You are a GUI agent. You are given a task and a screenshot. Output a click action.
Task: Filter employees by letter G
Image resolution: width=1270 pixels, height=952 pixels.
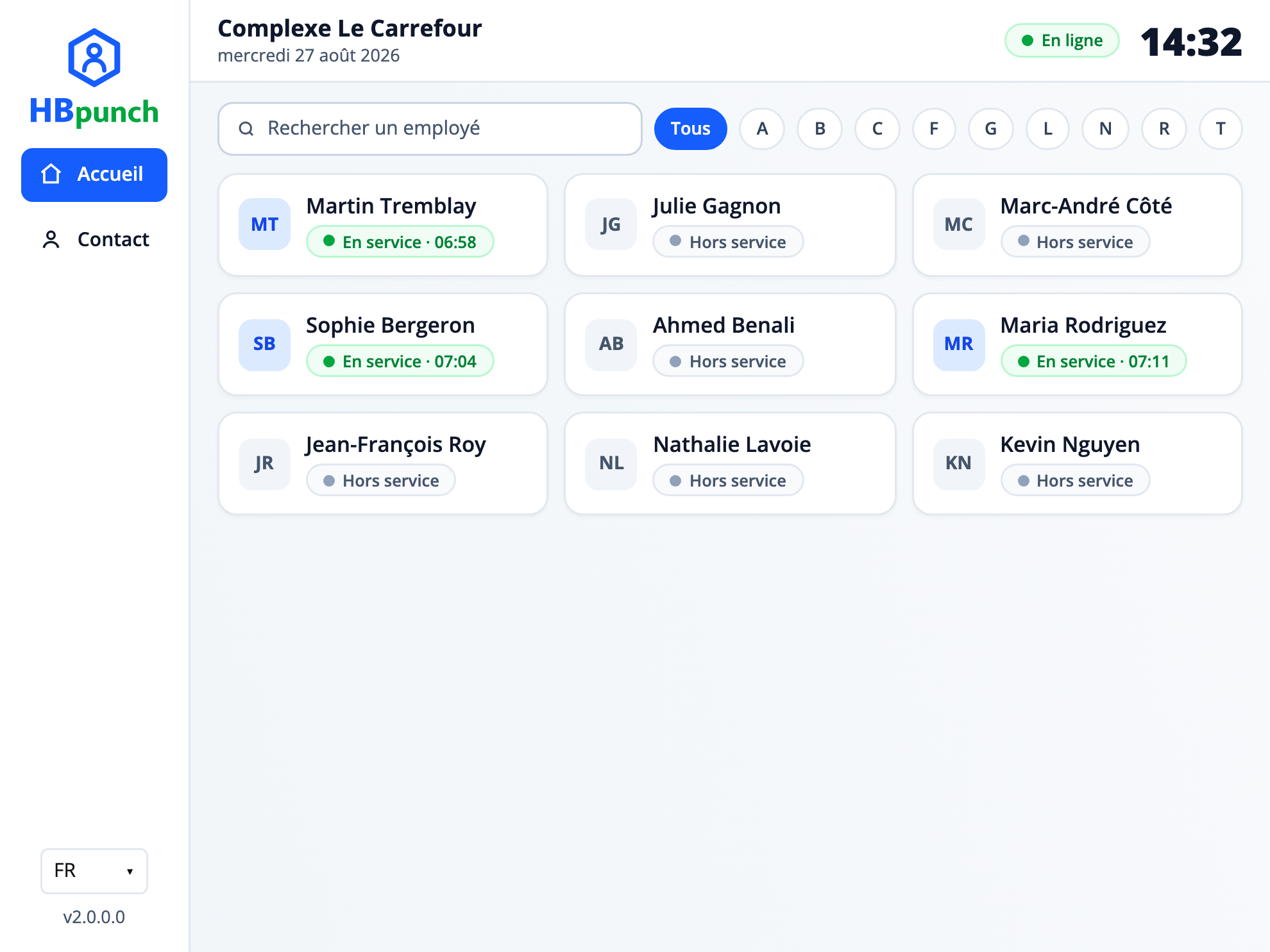(x=991, y=129)
